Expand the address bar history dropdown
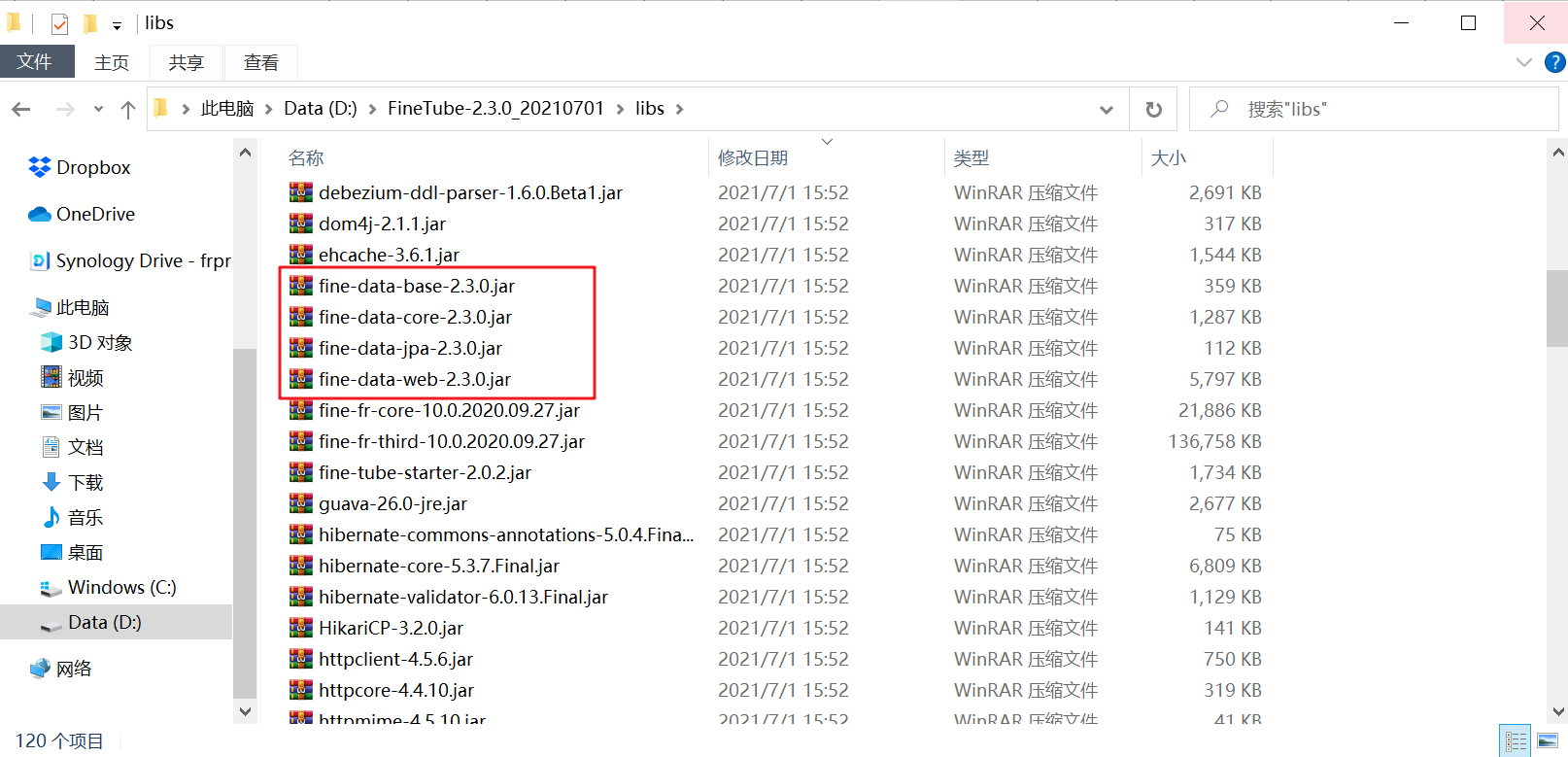This screenshot has height=757, width=1568. 1106,109
